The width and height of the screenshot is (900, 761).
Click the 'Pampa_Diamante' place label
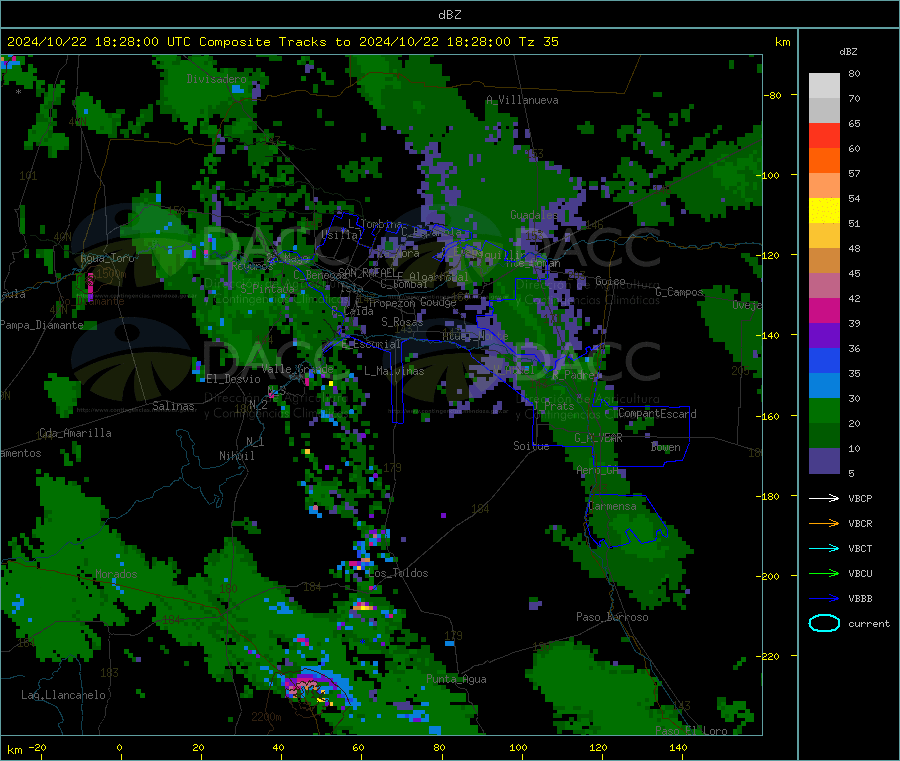coord(42,325)
